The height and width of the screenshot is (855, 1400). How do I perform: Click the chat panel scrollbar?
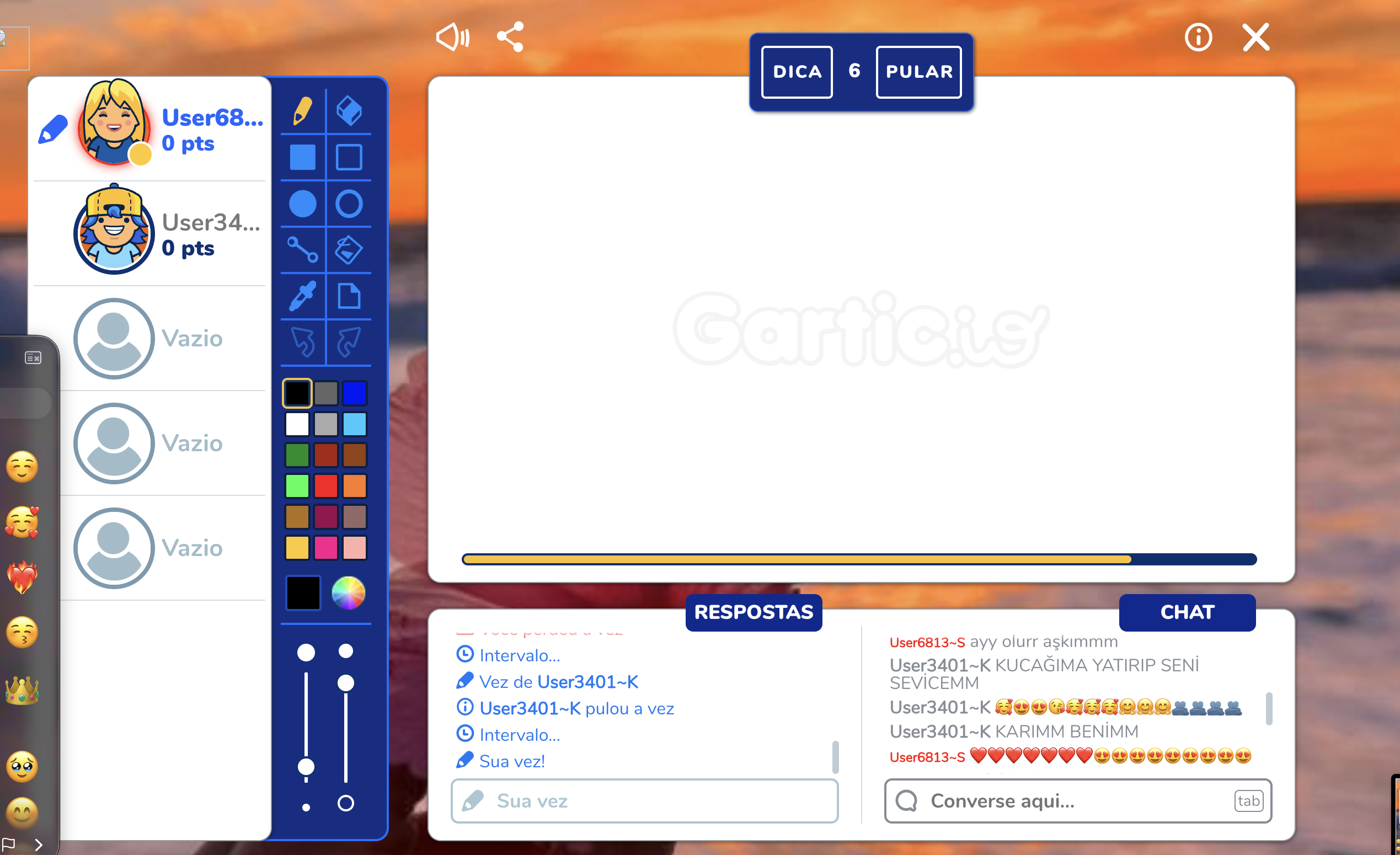1269,708
